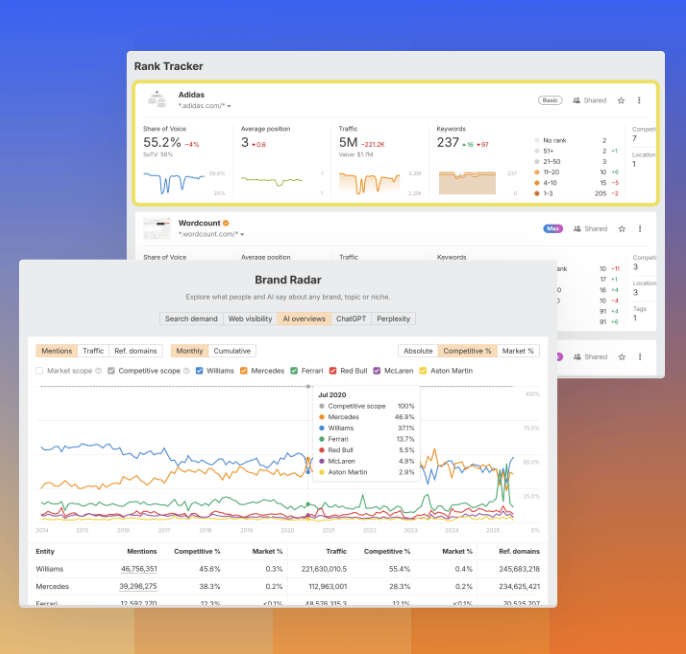
Task: Expand the *.adidas.com/* URL dropdown
Action: pos(229,106)
